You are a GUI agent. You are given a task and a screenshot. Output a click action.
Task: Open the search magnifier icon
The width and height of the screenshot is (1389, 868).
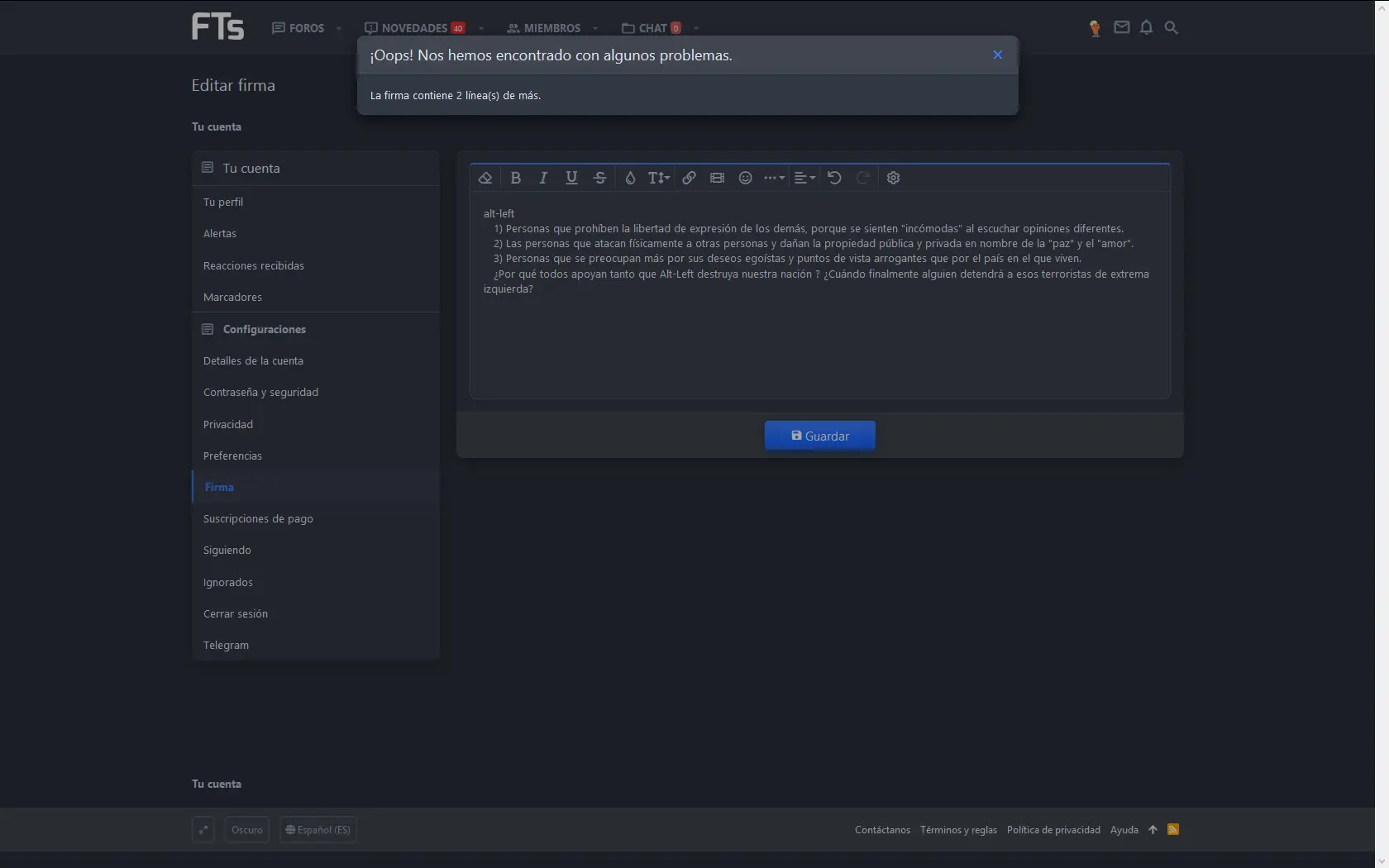click(1171, 27)
